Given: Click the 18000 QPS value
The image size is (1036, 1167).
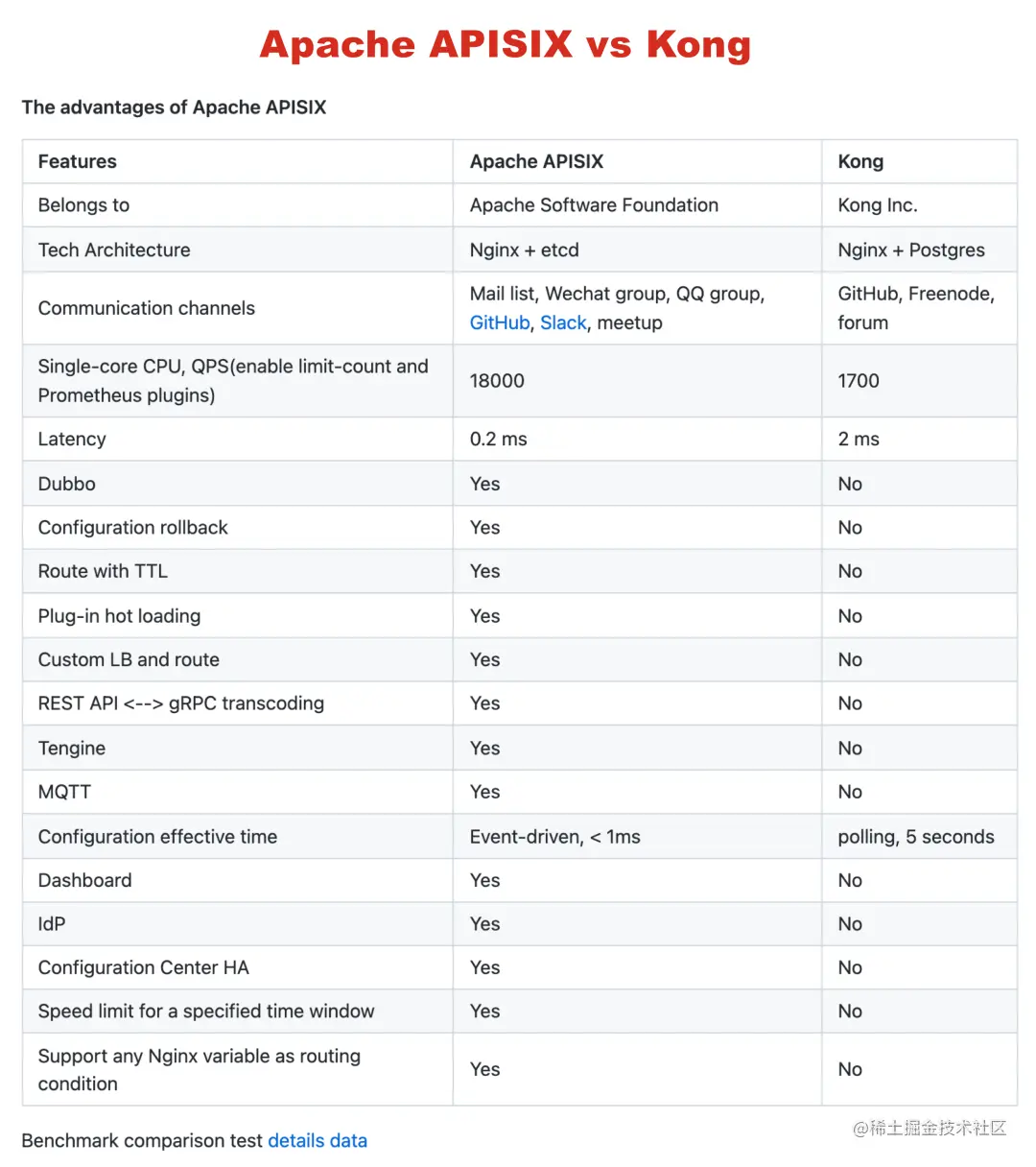Looking at the screenshot, I should (x=497, y=381).
